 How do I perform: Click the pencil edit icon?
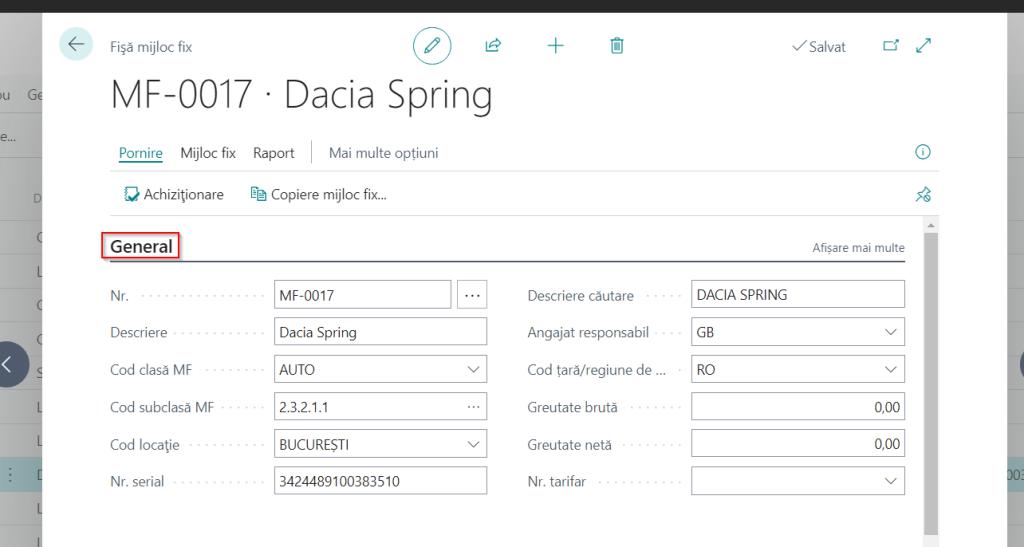click(432, 46)
